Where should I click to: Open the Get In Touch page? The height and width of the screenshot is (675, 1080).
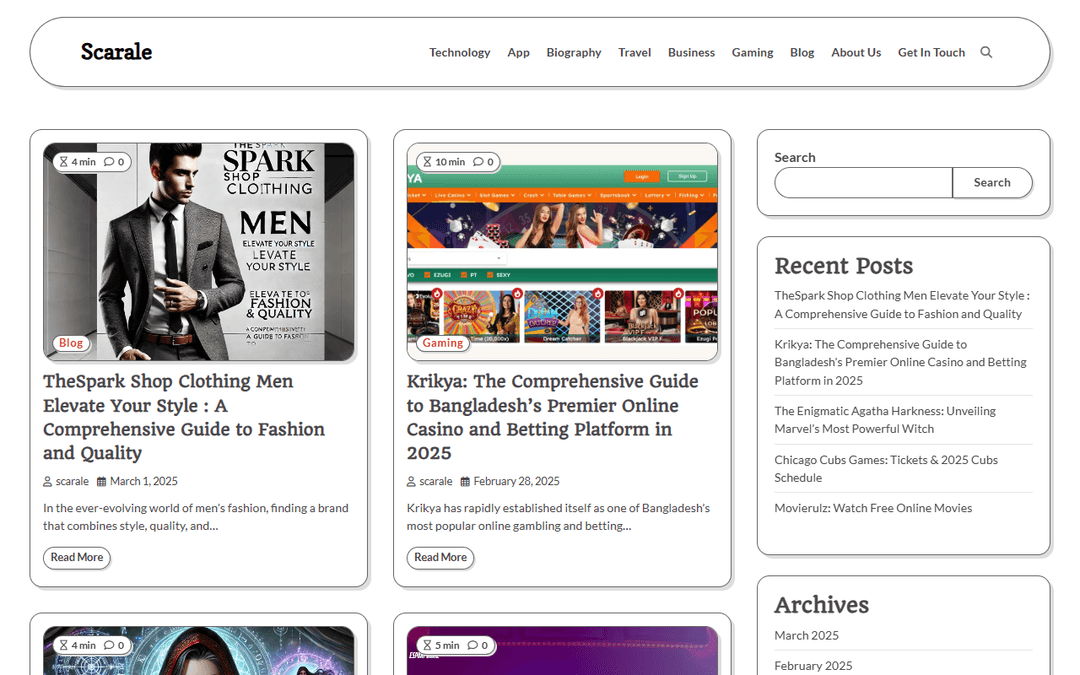(x=931, y=52)
